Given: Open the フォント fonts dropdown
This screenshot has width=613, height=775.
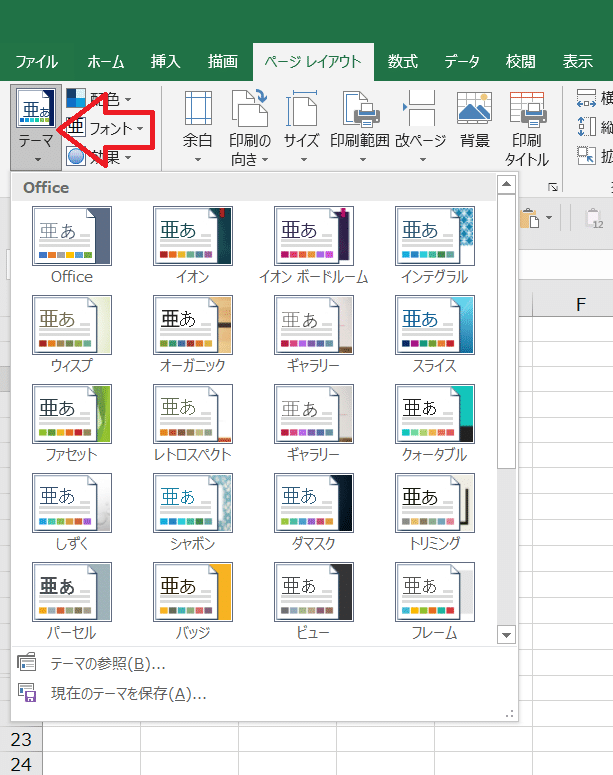Looking at the screenshot, I should coord(105,129).
